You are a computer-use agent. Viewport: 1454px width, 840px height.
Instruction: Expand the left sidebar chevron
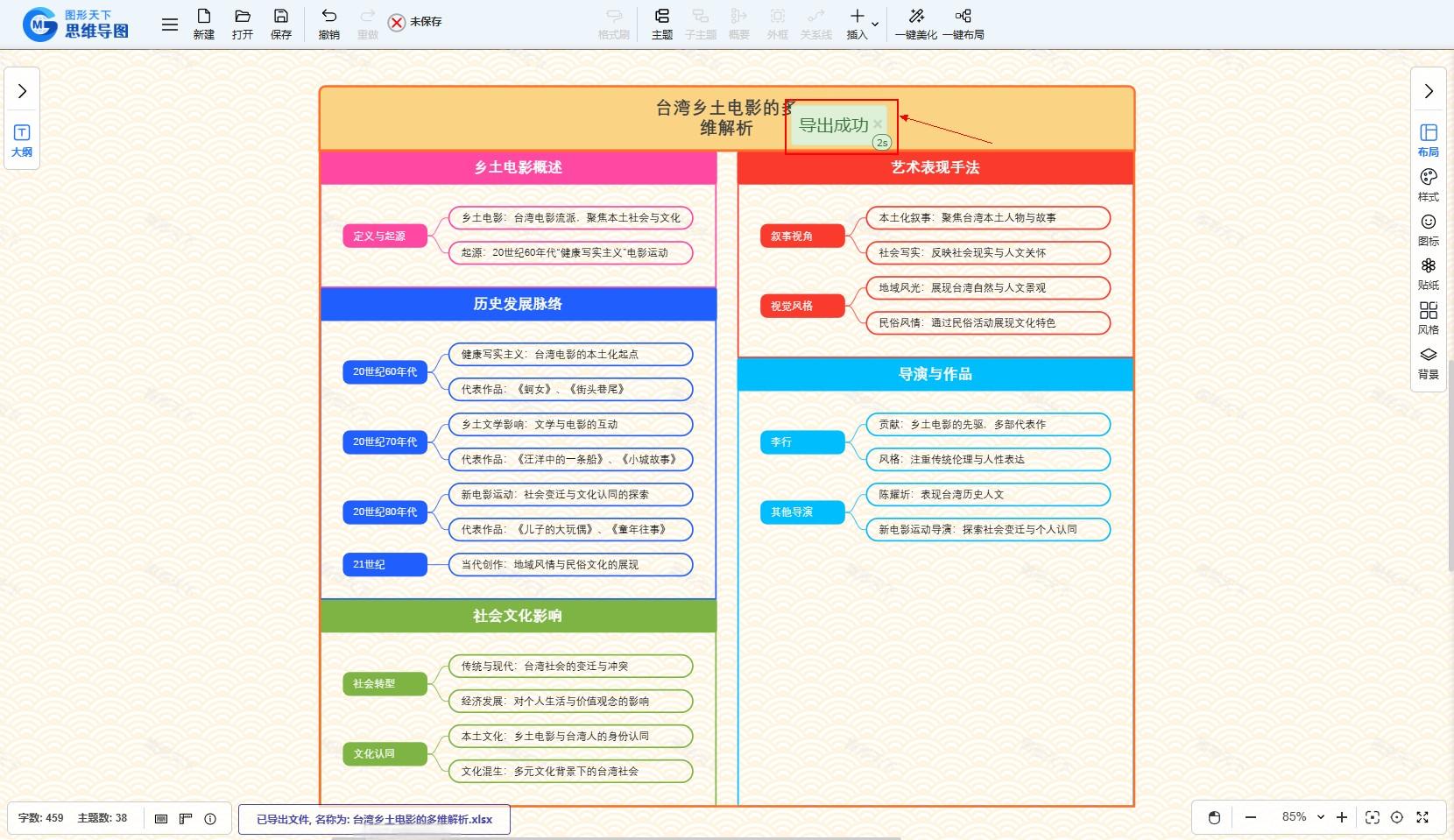22,91
